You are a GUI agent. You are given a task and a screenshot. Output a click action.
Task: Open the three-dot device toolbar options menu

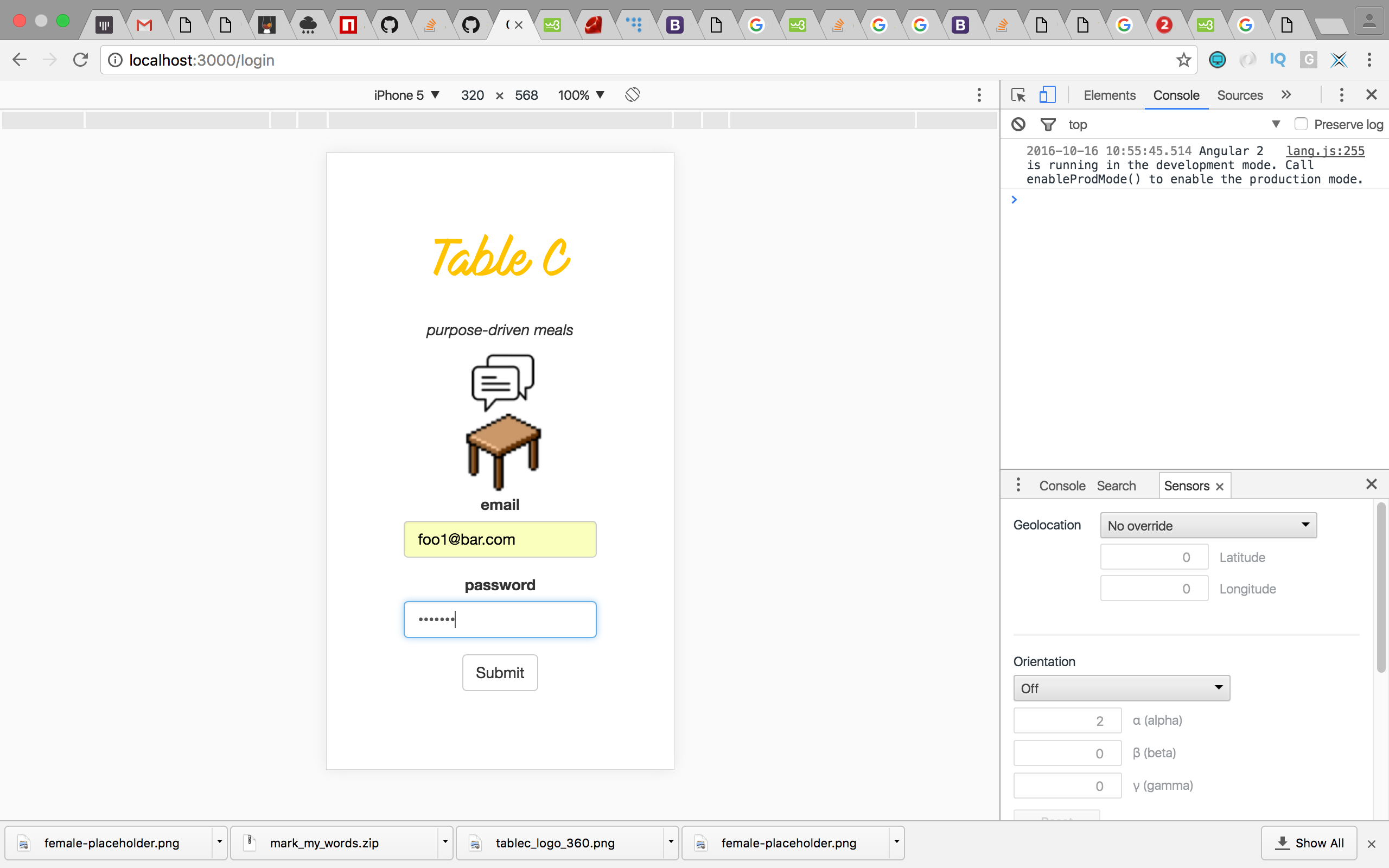[x=979, y=95]
